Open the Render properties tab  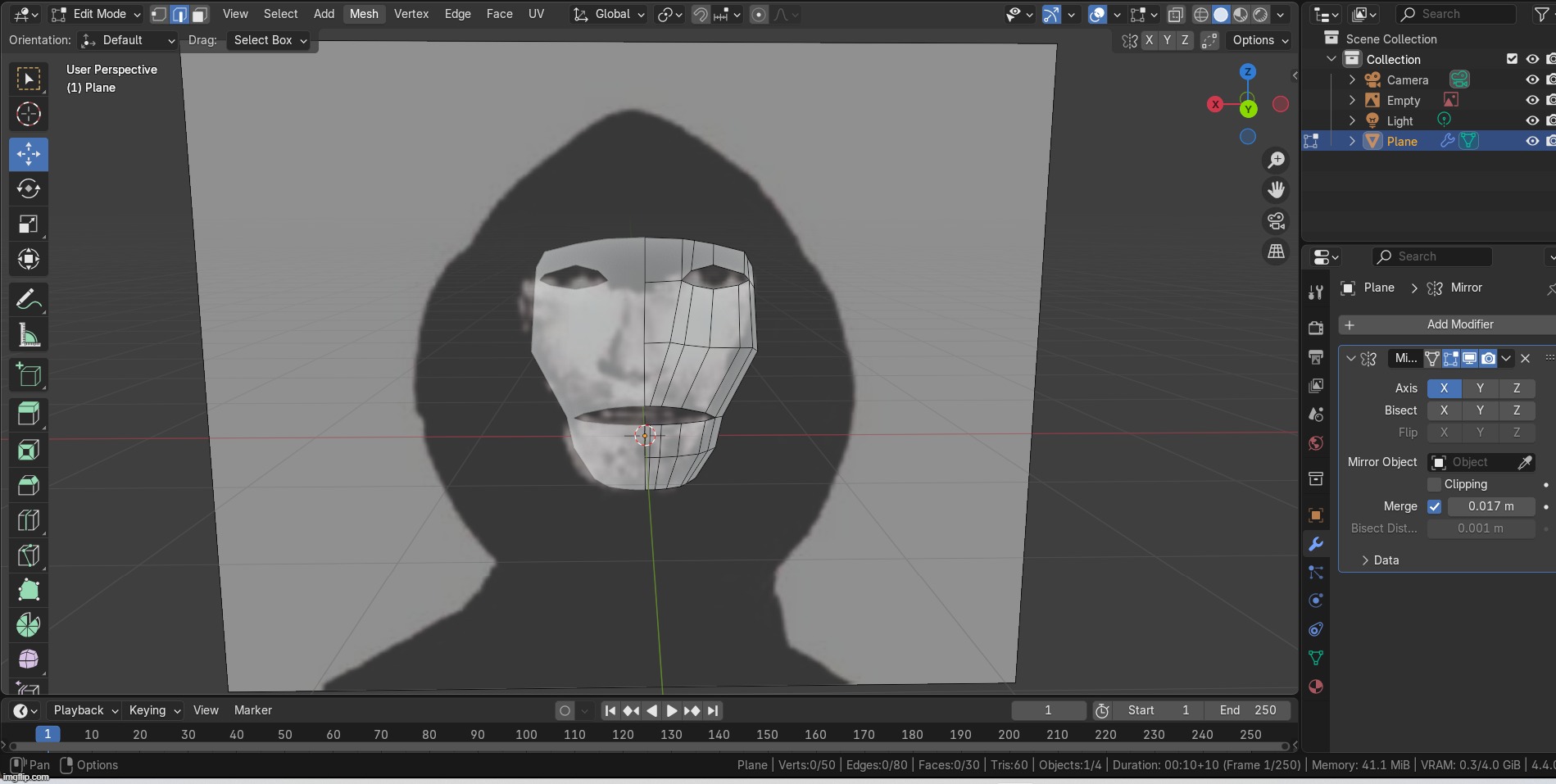pos(1316,328)
